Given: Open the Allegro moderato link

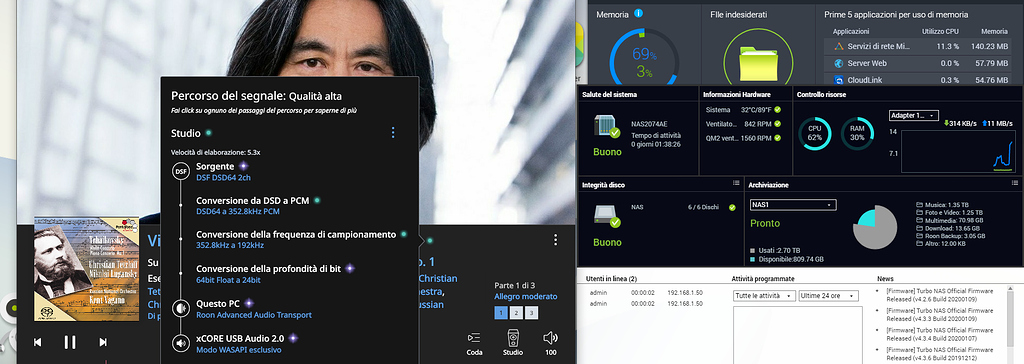Looking at the screenshot, I should click(526, 297).
